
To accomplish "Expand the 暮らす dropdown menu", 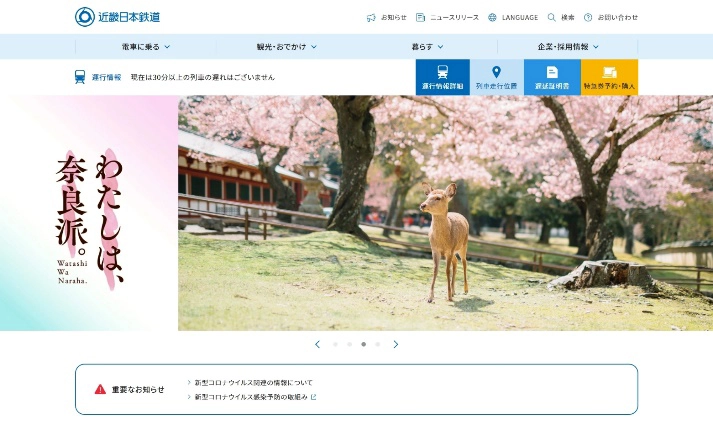I will (427, 46).
